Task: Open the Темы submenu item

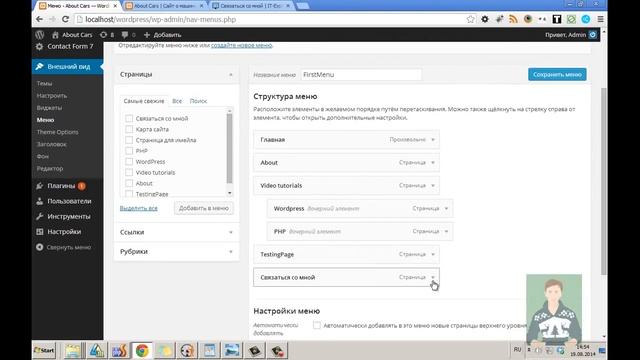Action: click(x=44, y=83)
